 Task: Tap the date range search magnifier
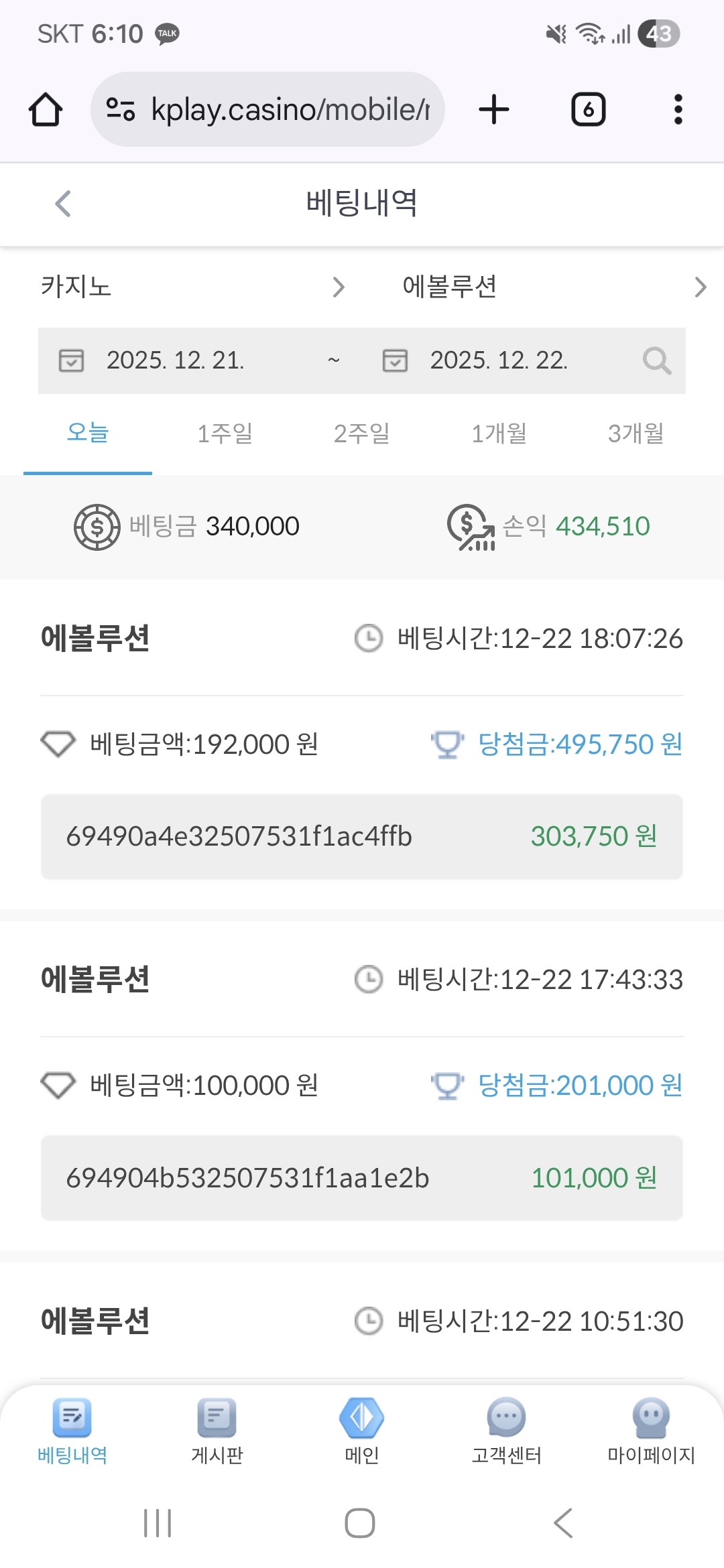[x=656, y=361]
